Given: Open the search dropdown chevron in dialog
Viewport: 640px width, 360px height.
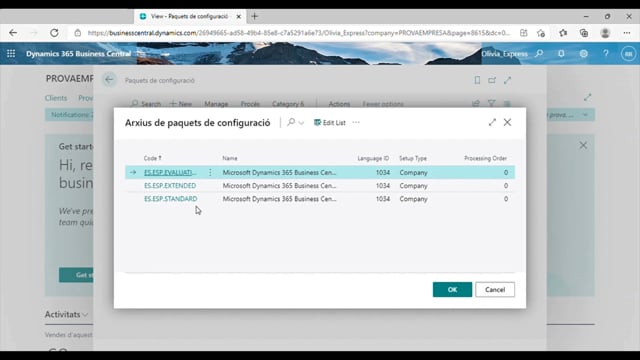Looking at the screenshot, I should click(301, 123).
